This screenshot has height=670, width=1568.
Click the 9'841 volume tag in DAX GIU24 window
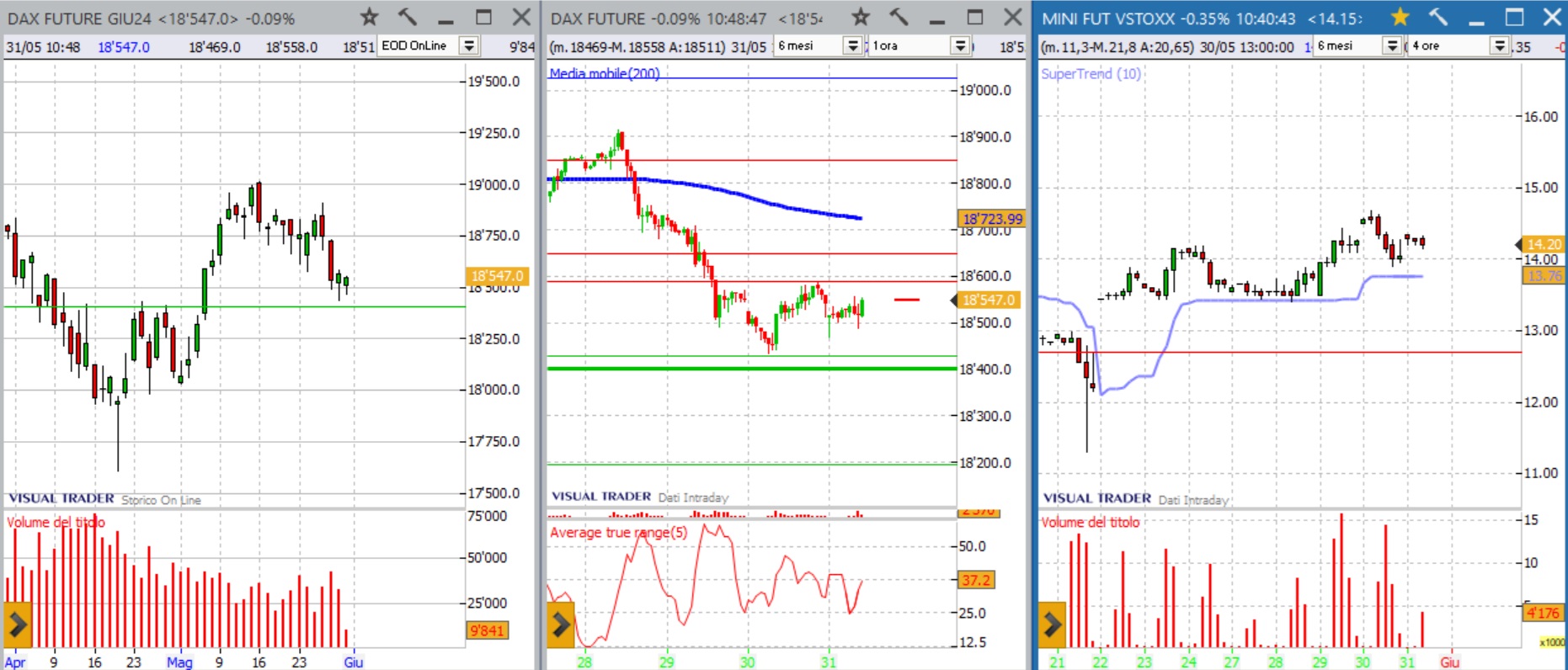[x=487, y=630]
